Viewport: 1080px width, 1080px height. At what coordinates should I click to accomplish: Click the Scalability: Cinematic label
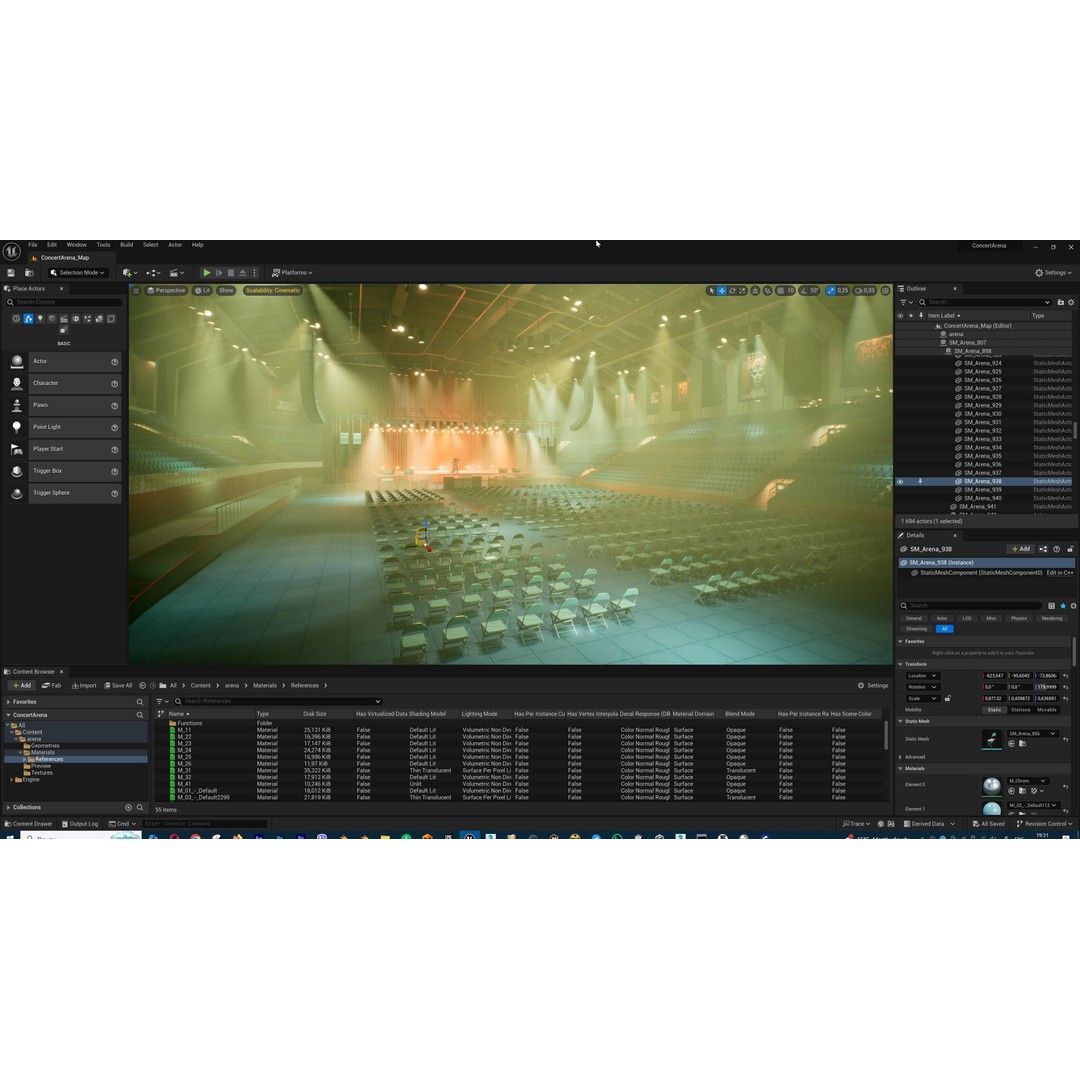click(273, 291)
